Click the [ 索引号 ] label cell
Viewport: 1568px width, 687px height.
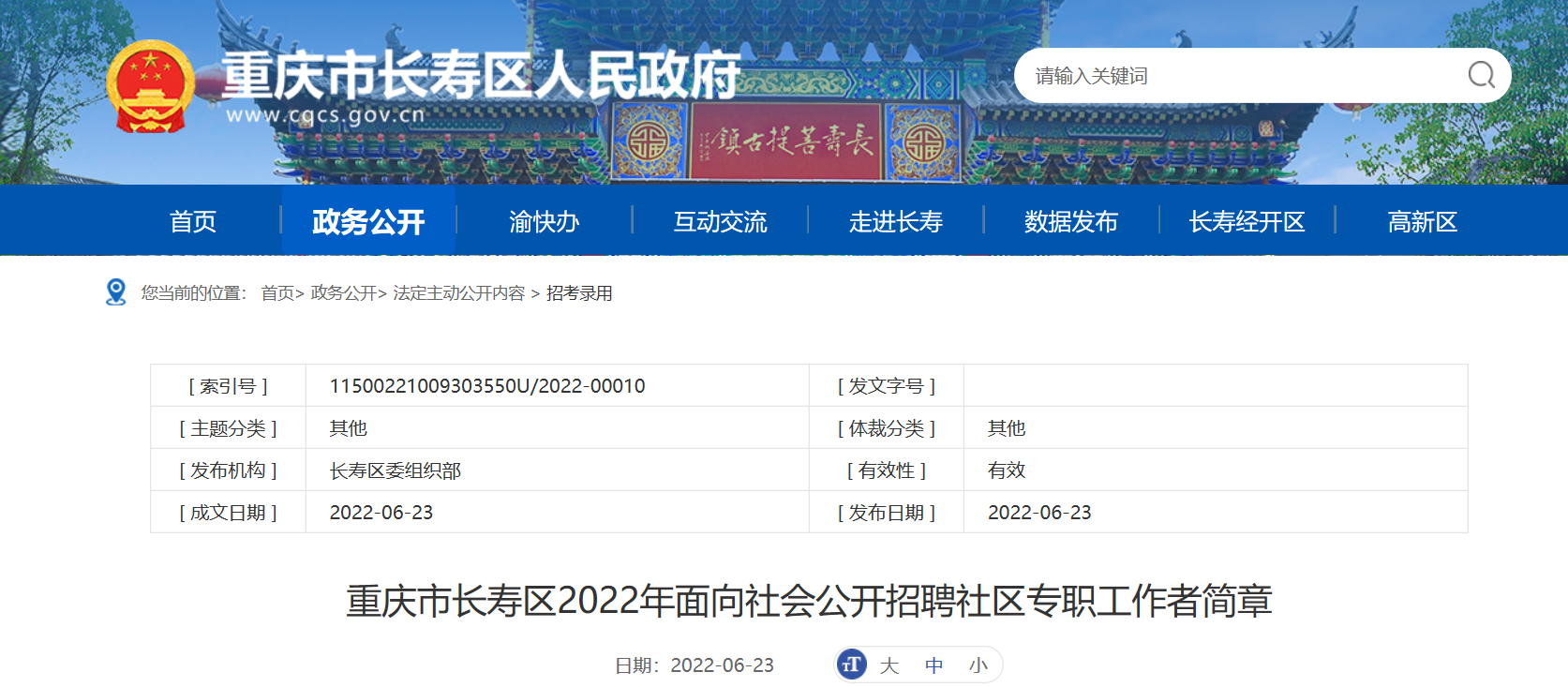click(x=229, y=386)
